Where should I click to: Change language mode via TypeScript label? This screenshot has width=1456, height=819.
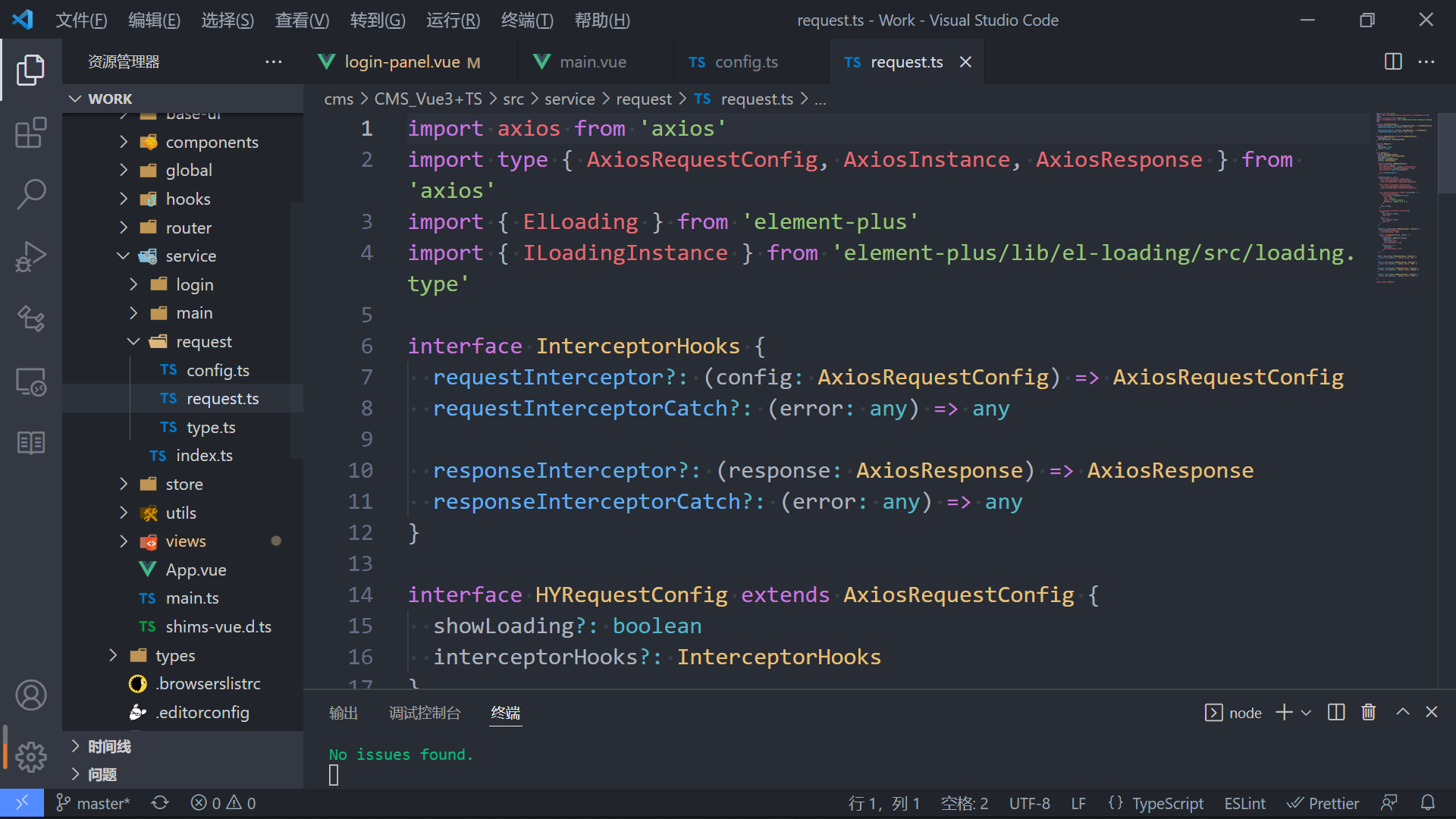[x=1167, y=803]
